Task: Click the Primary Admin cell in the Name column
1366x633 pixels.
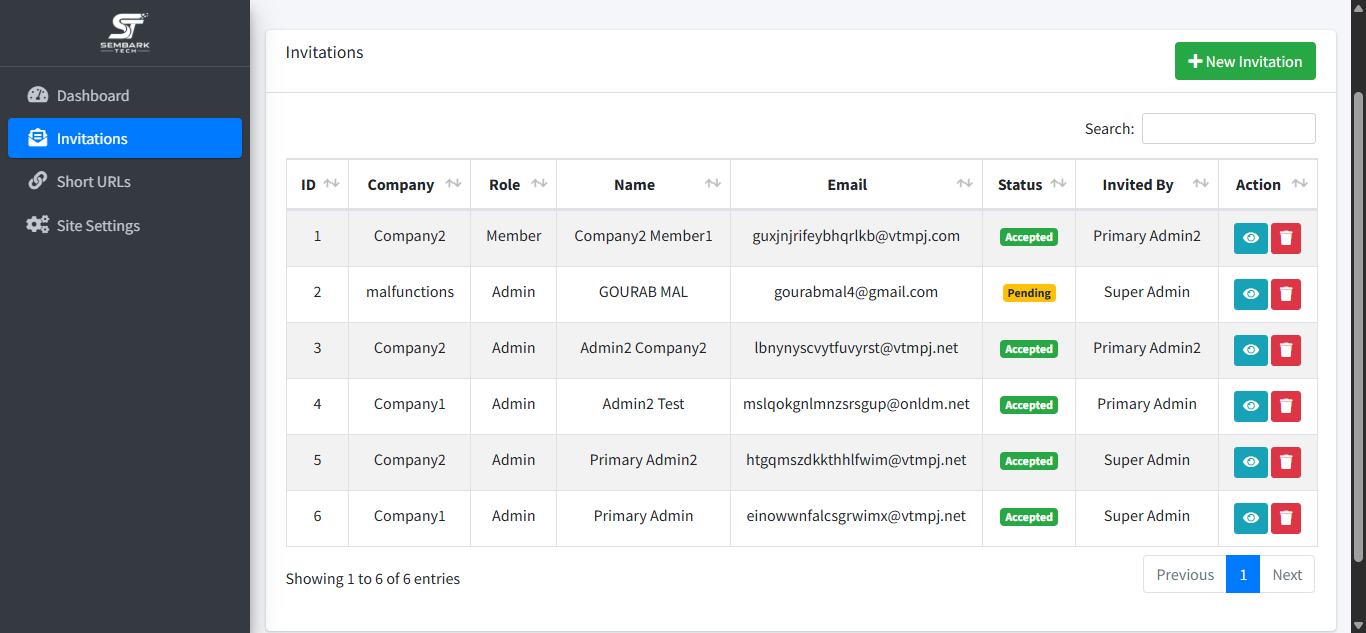Action: coord(643,516)
